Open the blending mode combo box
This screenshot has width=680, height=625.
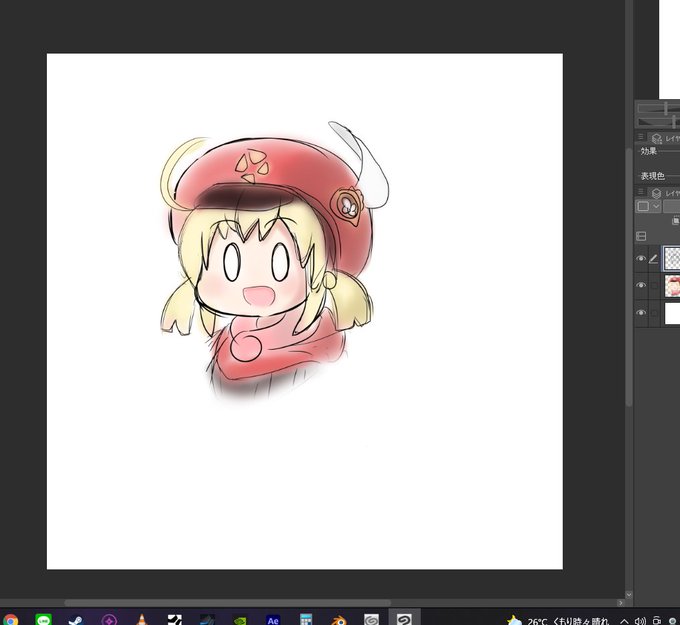(x=671, y=206)
